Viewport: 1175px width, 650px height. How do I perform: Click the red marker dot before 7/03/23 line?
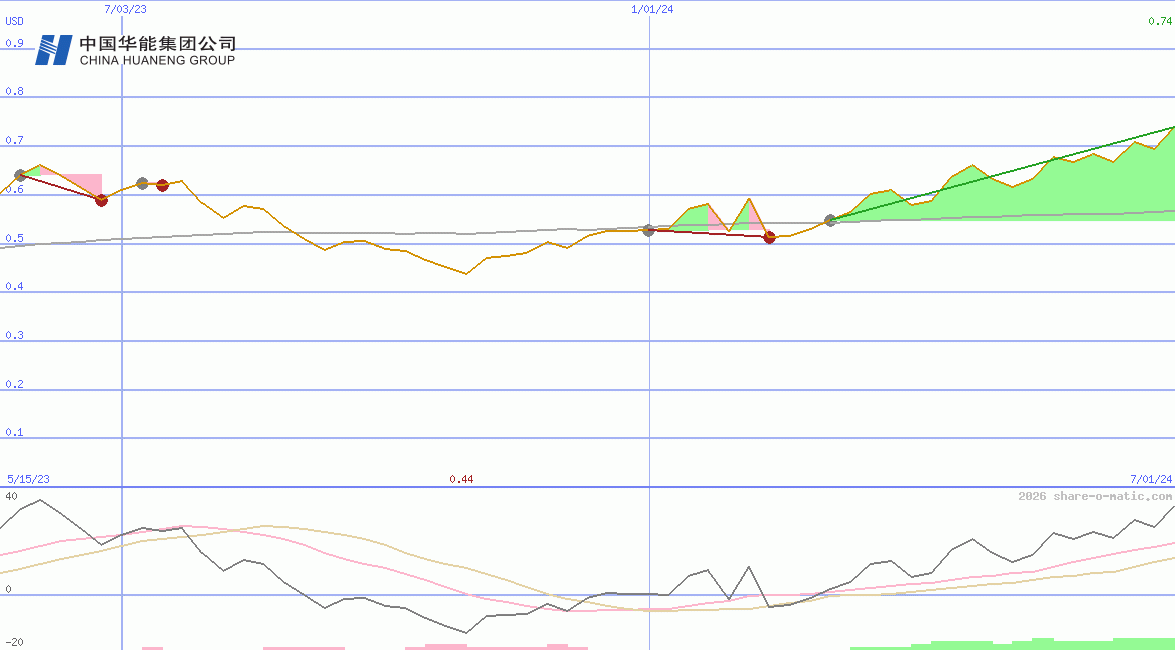pyautogui.click(x=102, y=199)
